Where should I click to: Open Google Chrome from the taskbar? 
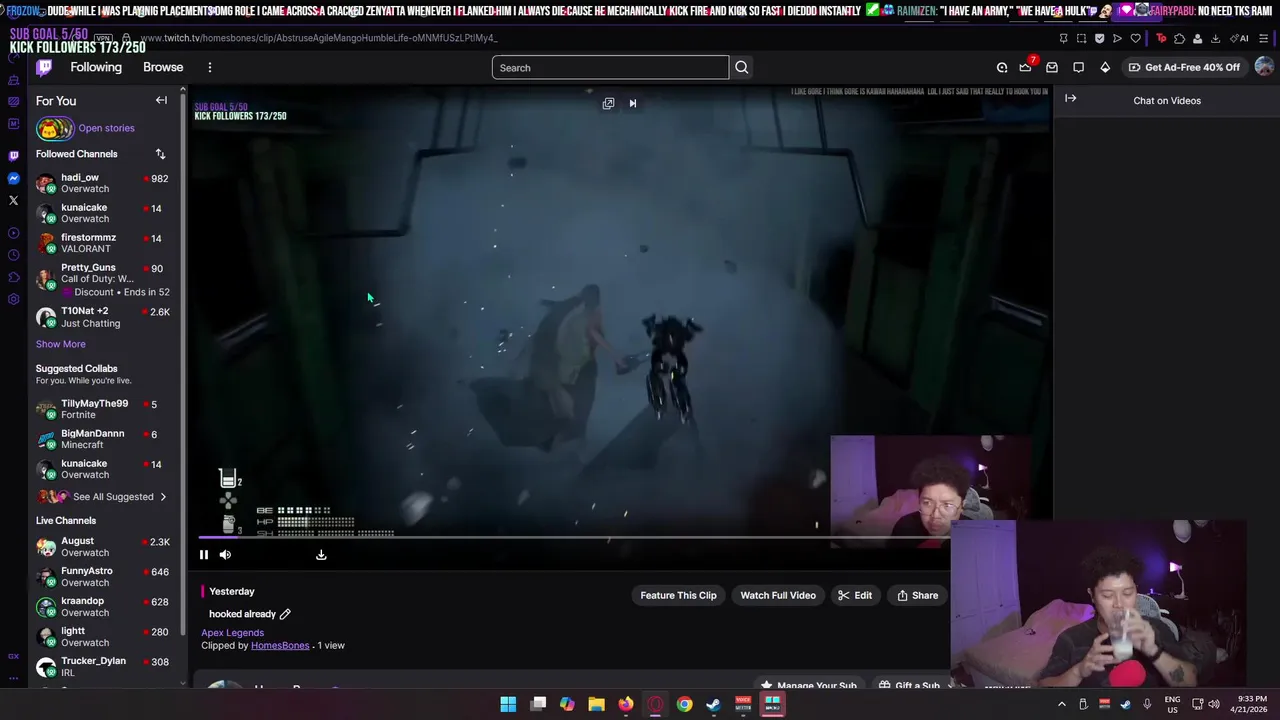coord(684,704)
